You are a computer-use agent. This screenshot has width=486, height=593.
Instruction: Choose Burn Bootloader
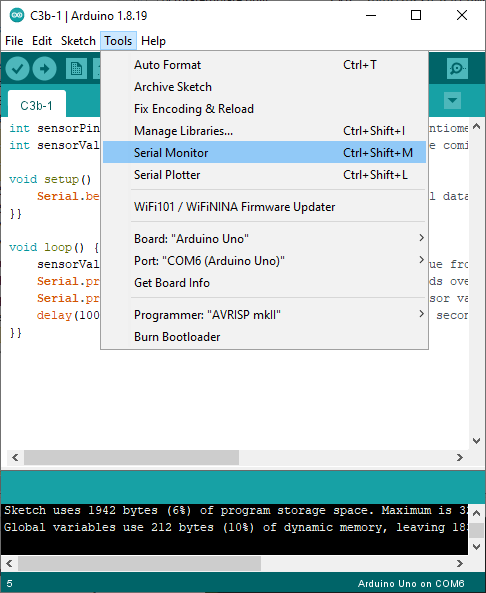[264, 337]
